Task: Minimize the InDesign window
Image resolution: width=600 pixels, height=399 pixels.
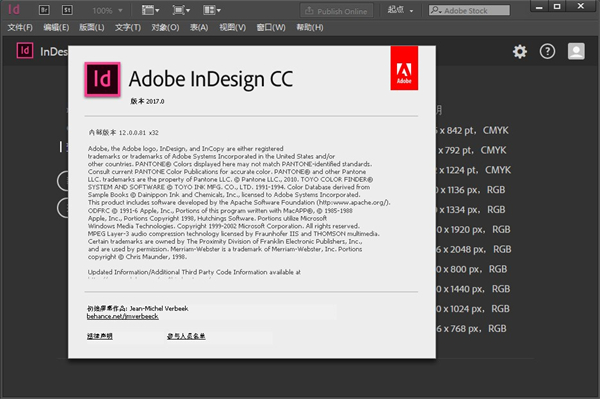Action: tap(539, 7)
